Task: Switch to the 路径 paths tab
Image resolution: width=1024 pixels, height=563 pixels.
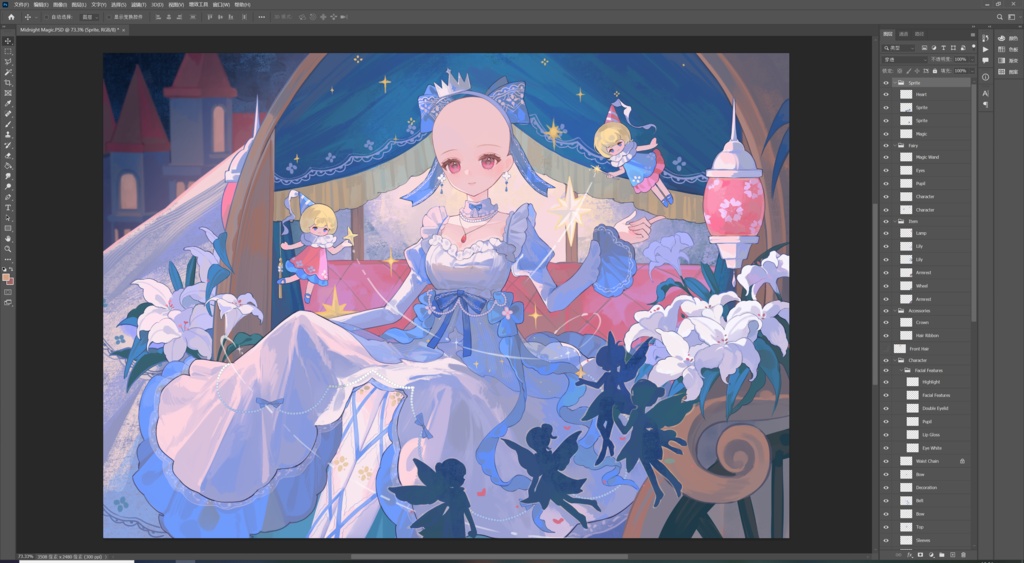Action: (920, 34)
